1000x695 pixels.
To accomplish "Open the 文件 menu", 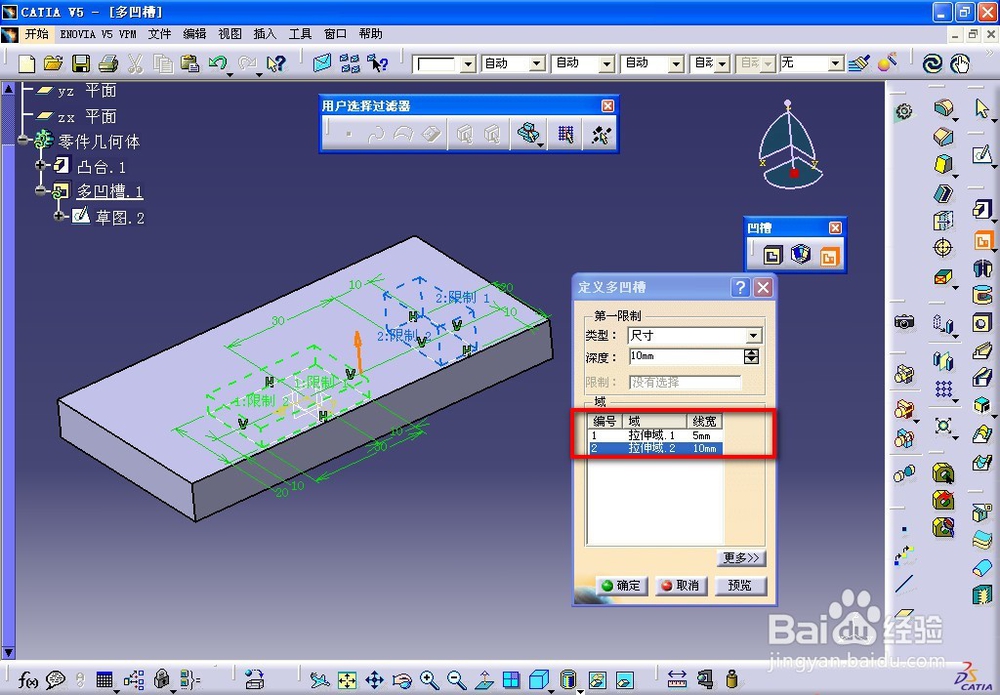I will 159,34.
